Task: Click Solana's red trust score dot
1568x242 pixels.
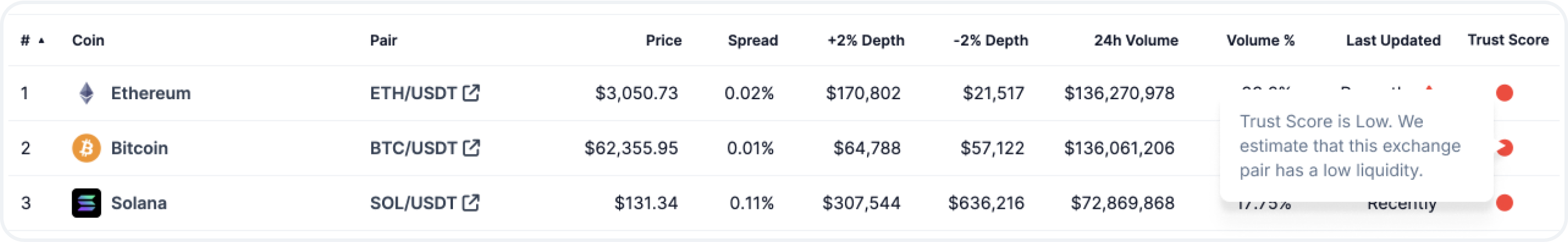Action: point(1504,203)
